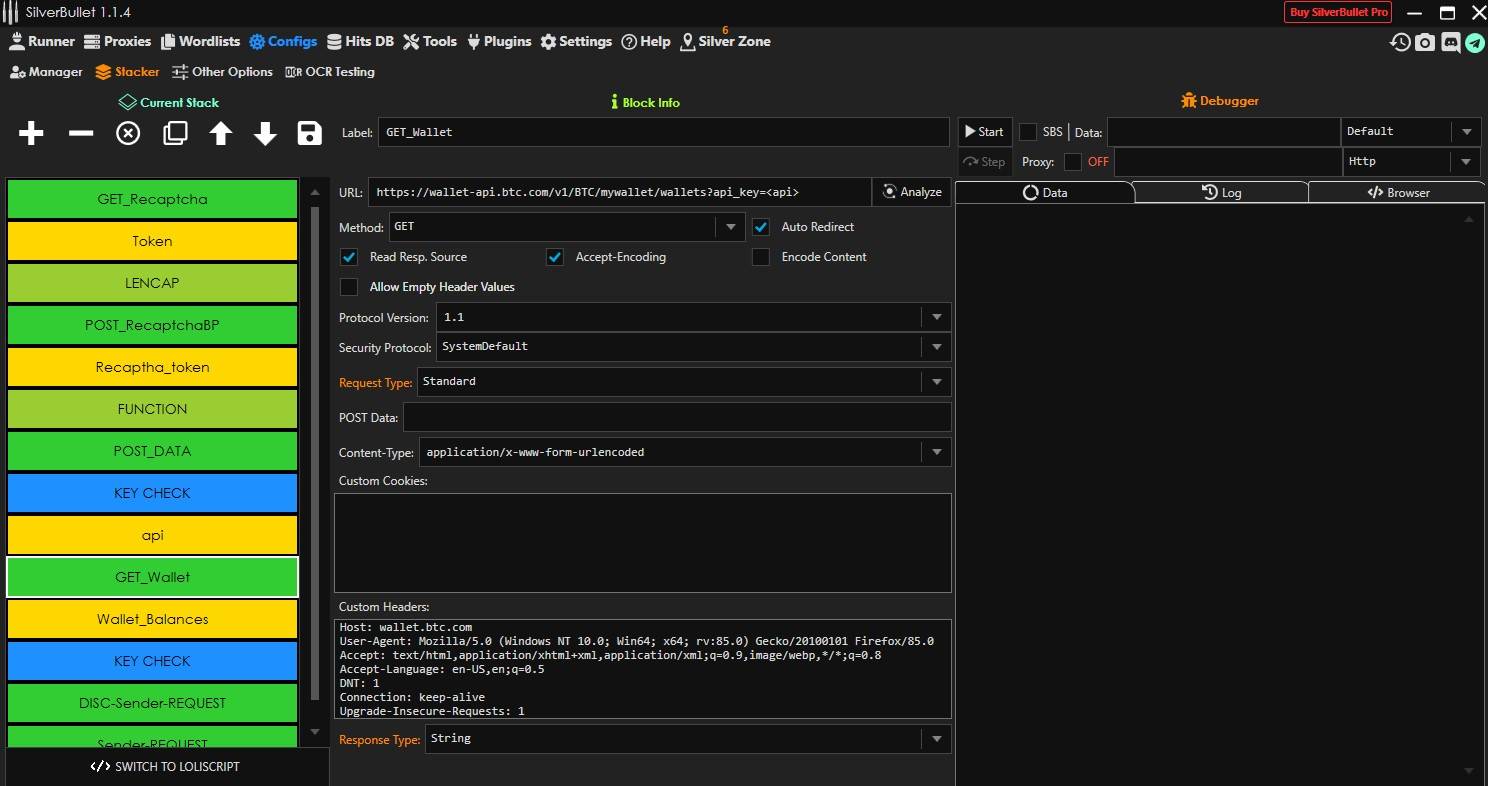Click the Analyze button
Image resolution: width=1488 pixels, height=786 pixels.
click(x=911, y=192)
